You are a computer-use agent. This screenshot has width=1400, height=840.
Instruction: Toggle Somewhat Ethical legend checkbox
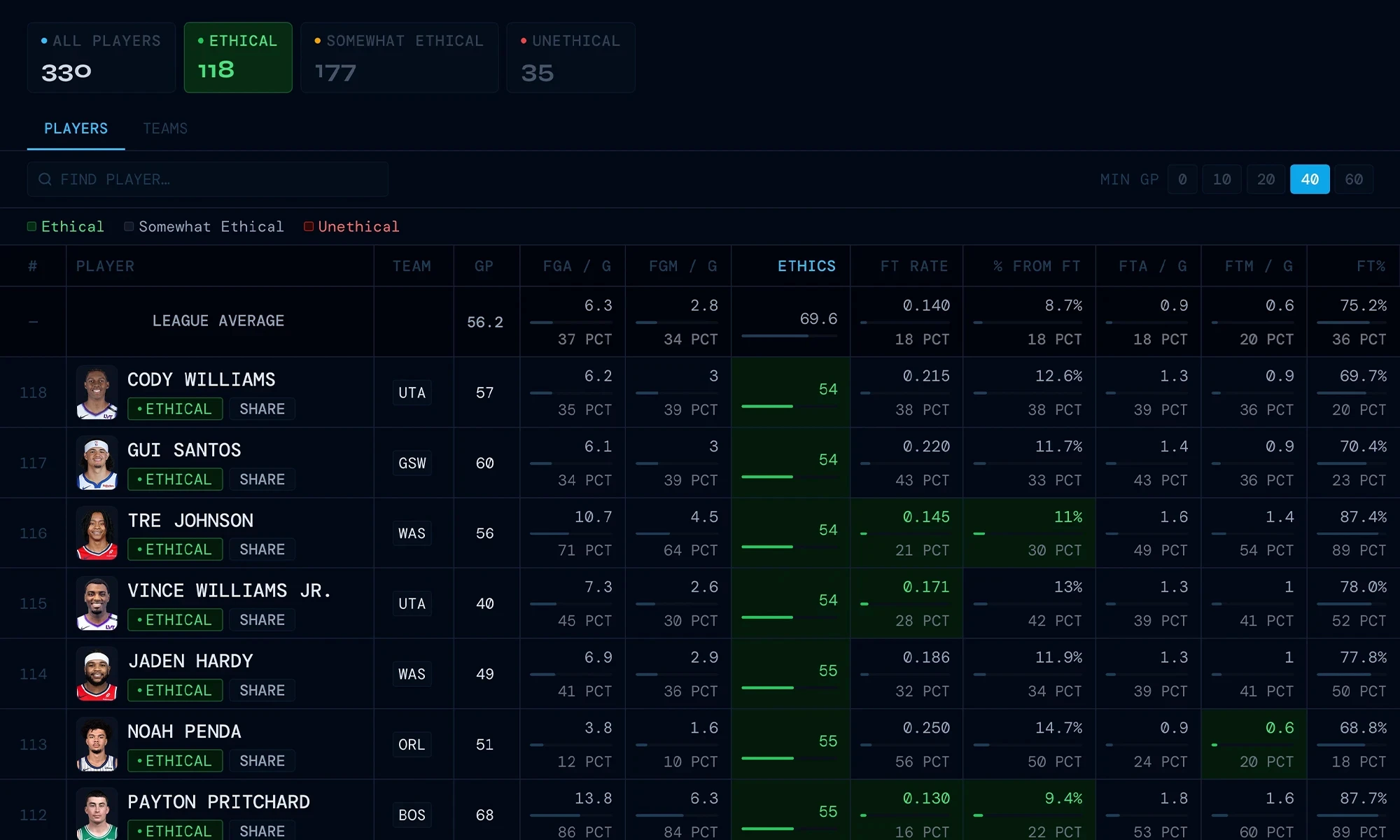[x=129, y=227]
